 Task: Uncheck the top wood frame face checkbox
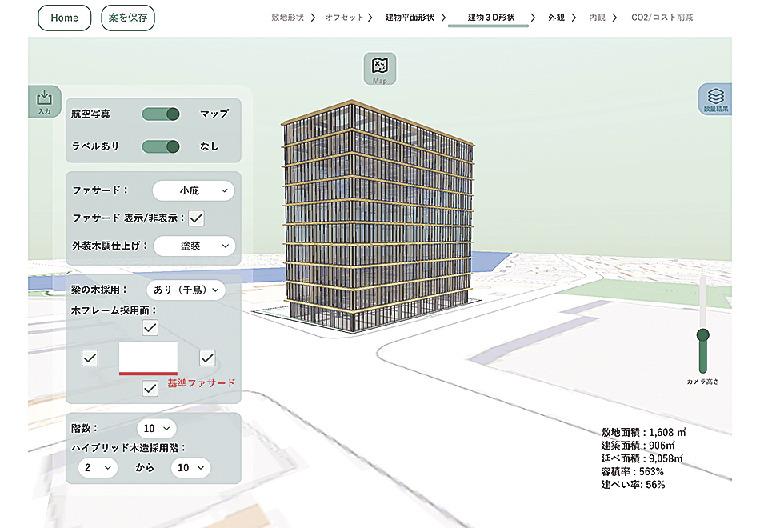149,327
